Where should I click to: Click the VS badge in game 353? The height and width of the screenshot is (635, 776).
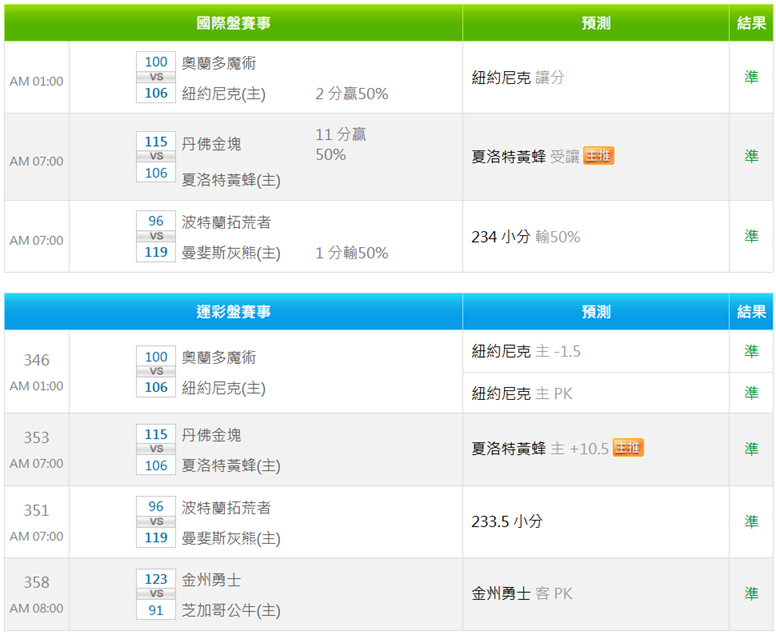(x=156, y=448)
